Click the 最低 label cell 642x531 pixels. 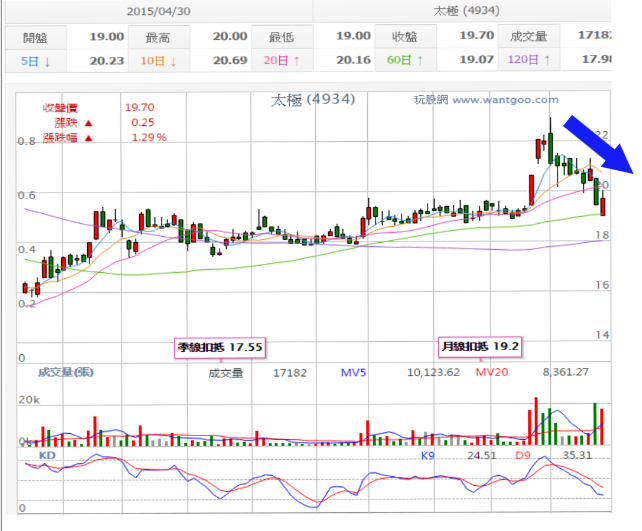click(282, 38)
